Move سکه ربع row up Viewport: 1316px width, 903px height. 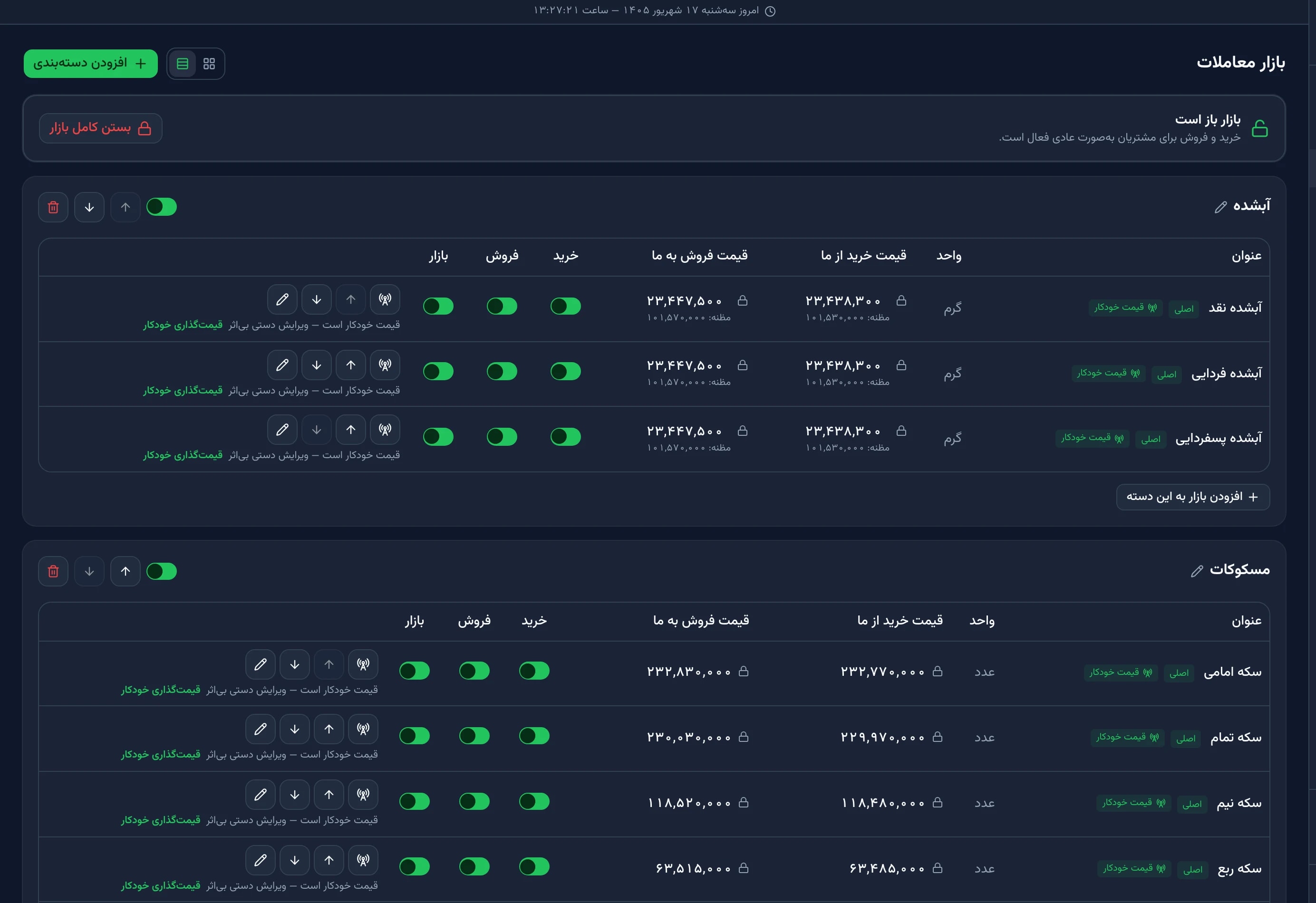[x=329, y=861]
